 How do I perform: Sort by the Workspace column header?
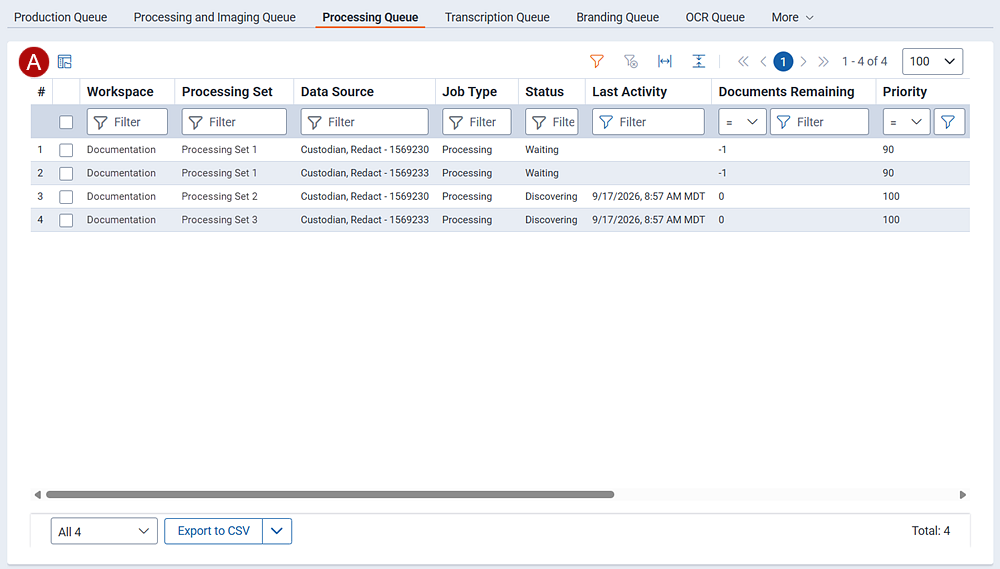pos(120,92)
